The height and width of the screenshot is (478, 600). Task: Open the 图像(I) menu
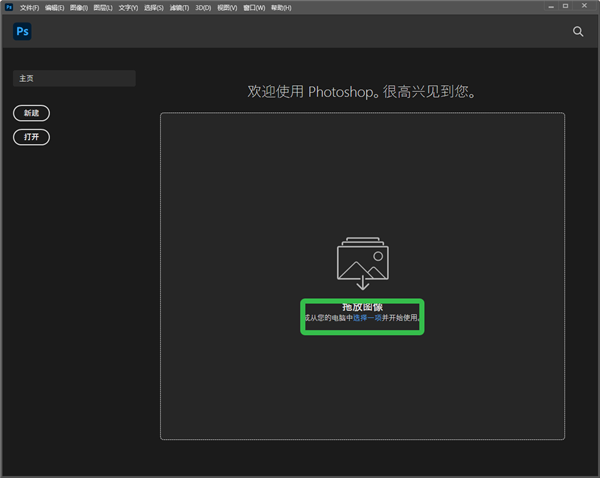click(x=78, y=7)
